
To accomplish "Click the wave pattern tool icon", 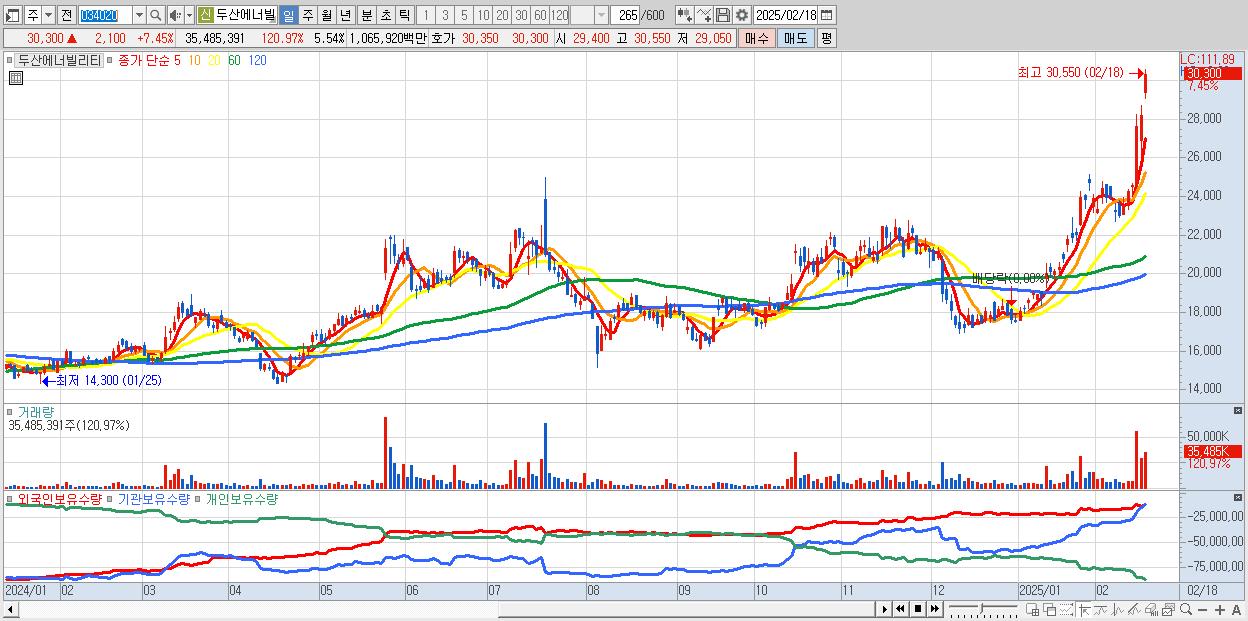I will coord(1117,609).
